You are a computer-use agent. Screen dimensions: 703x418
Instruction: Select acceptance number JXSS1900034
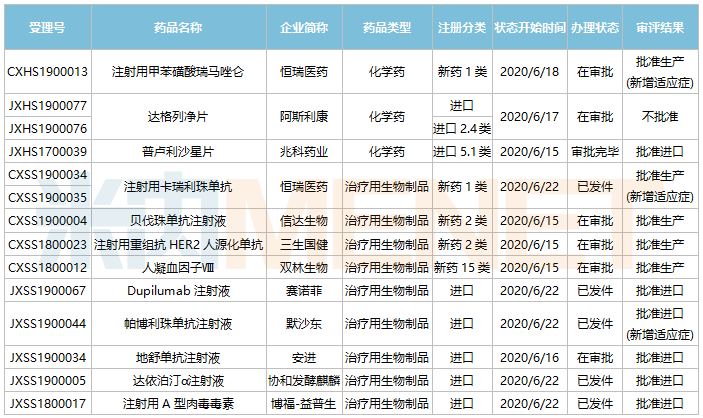tap(48, 357)
